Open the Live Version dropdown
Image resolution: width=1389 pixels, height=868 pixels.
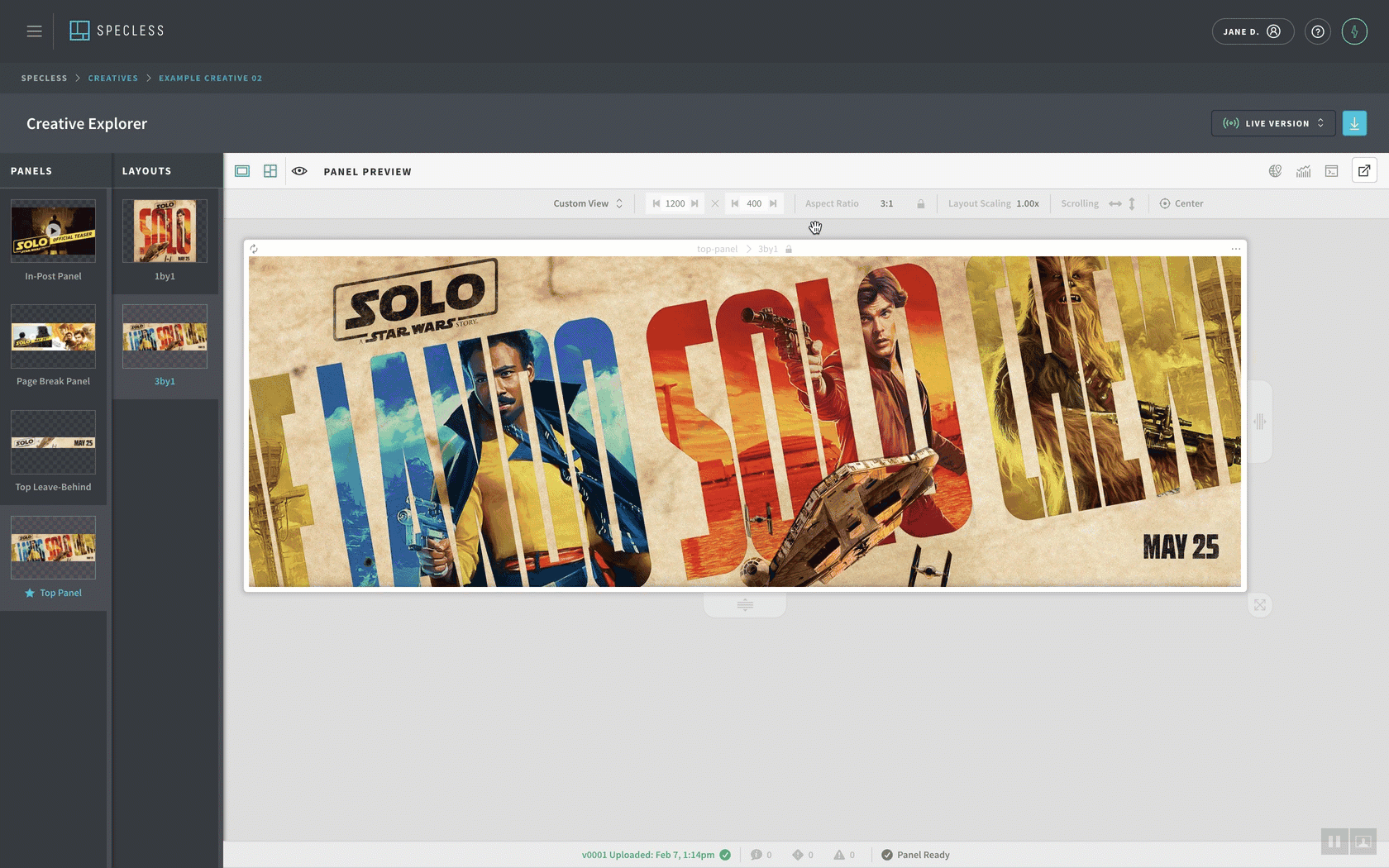[x=1273, y=123]
